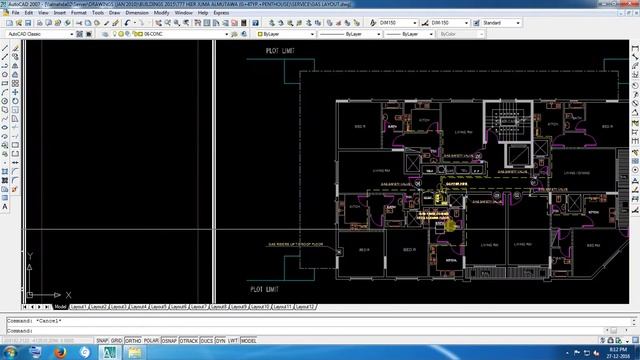Jump to the first layout tab arrow
This screenshot has width=640, height=360.
pos(25,307)
